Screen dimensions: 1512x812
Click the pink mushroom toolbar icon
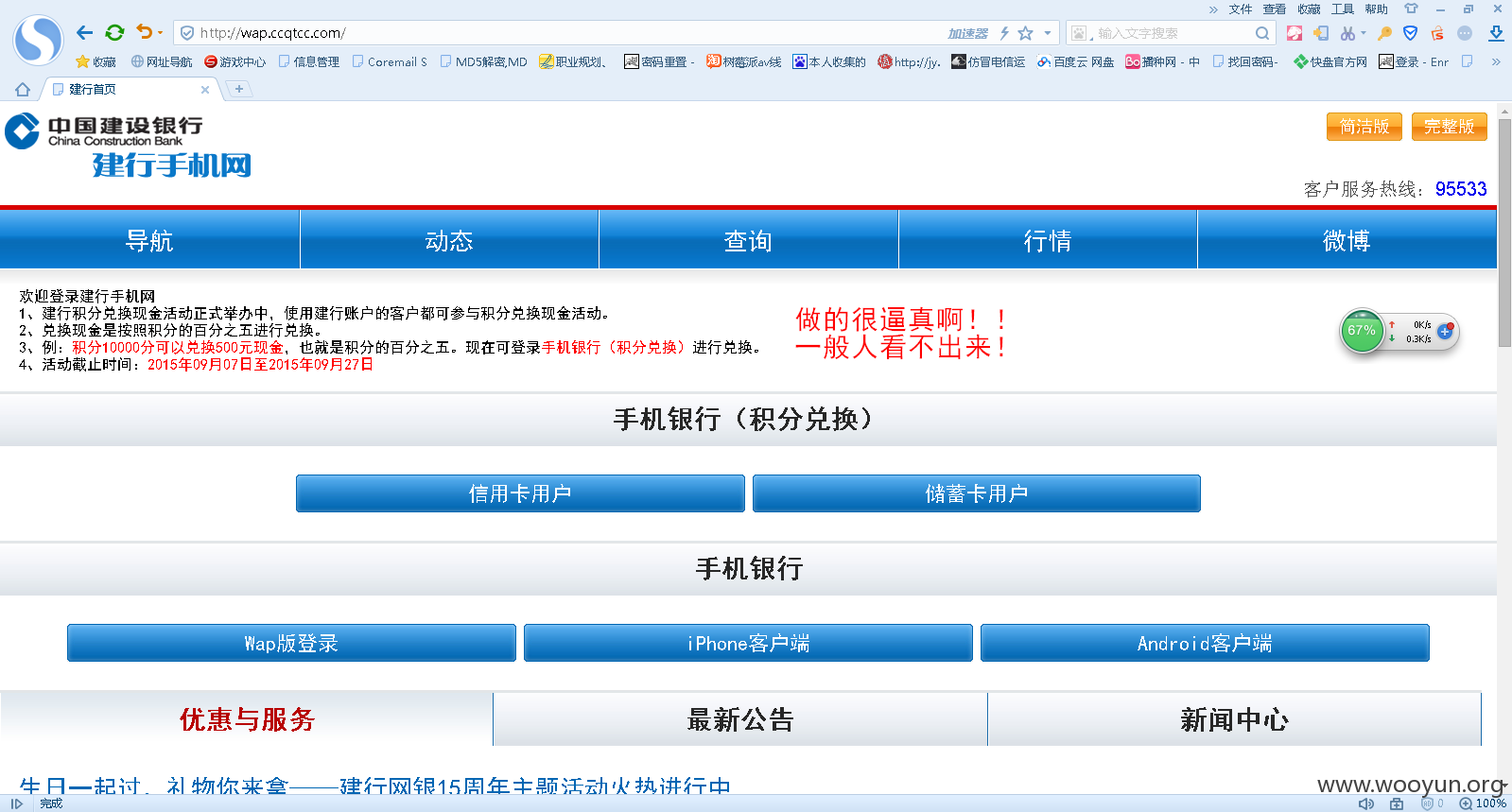click(x=1295, y=33)
